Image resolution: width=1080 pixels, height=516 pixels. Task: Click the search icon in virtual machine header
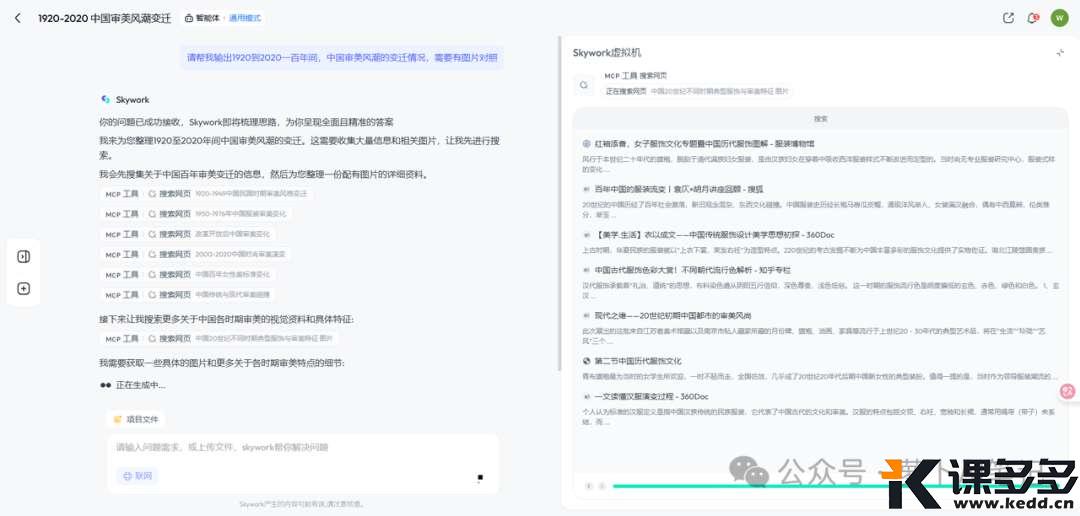pyautogui.click(x=583, y=85)
